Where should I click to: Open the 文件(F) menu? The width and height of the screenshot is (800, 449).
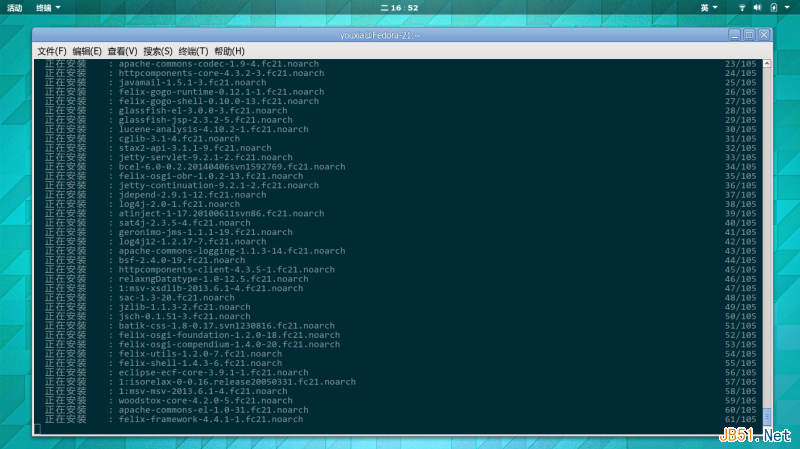point(52,51)
